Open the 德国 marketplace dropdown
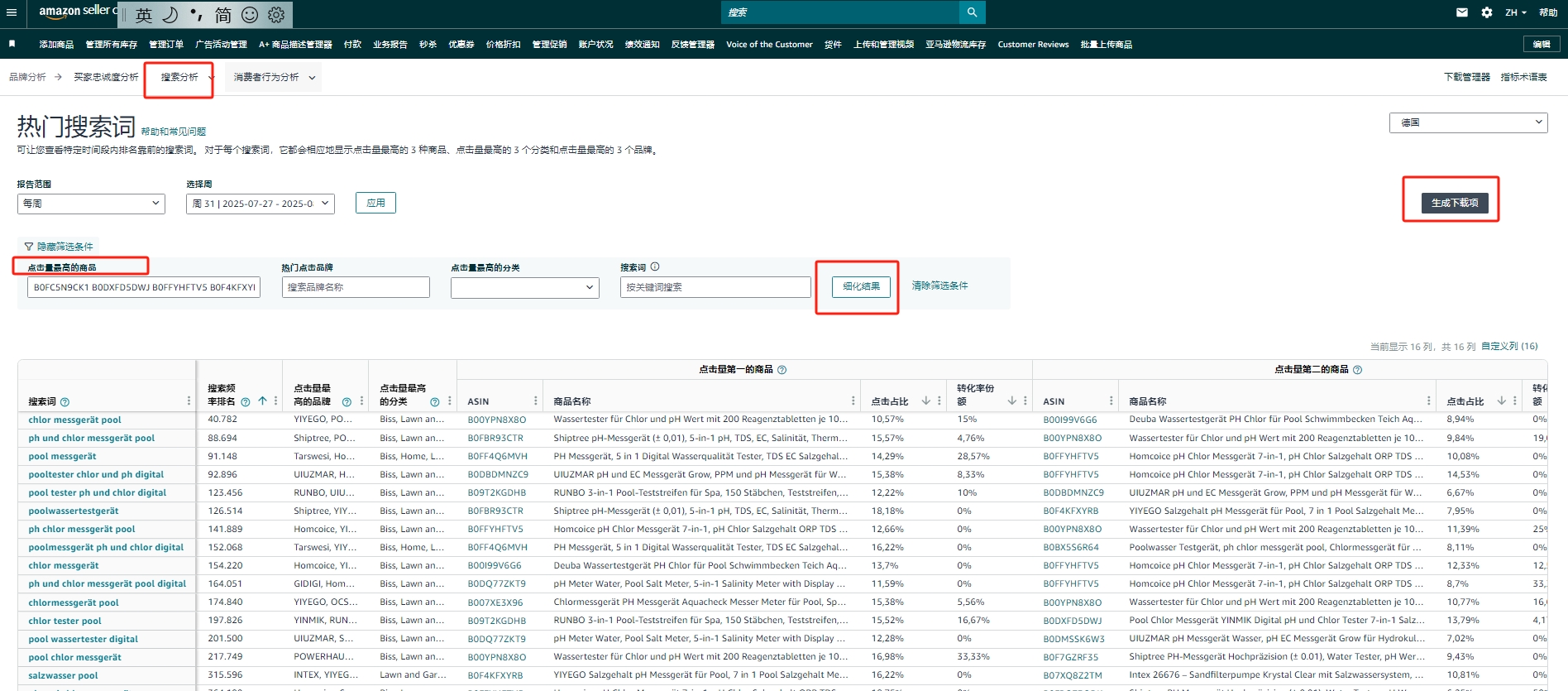The width and height of the screenshot is (1568, 691). 1468,122
